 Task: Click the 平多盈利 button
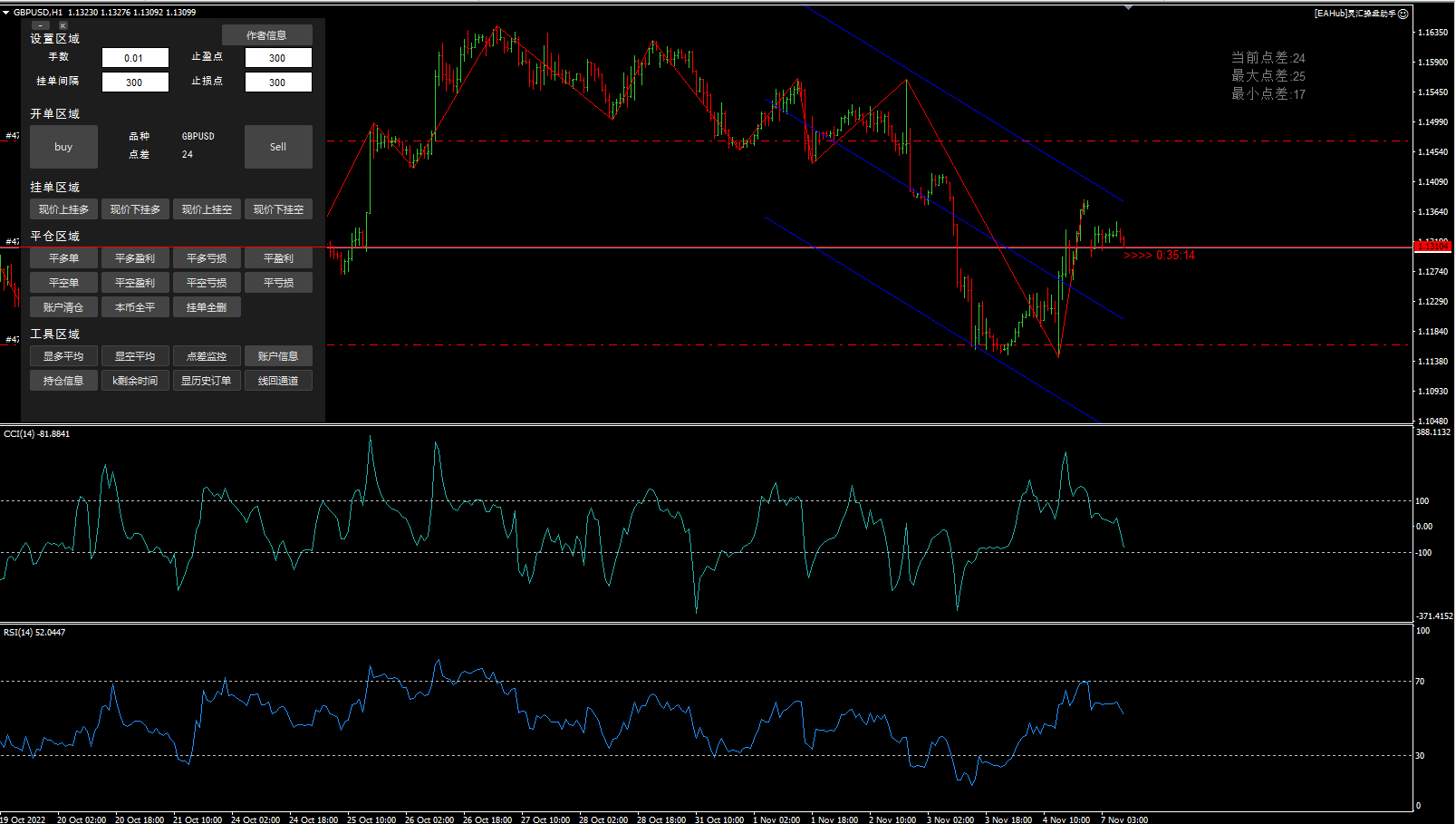(135, 258)
